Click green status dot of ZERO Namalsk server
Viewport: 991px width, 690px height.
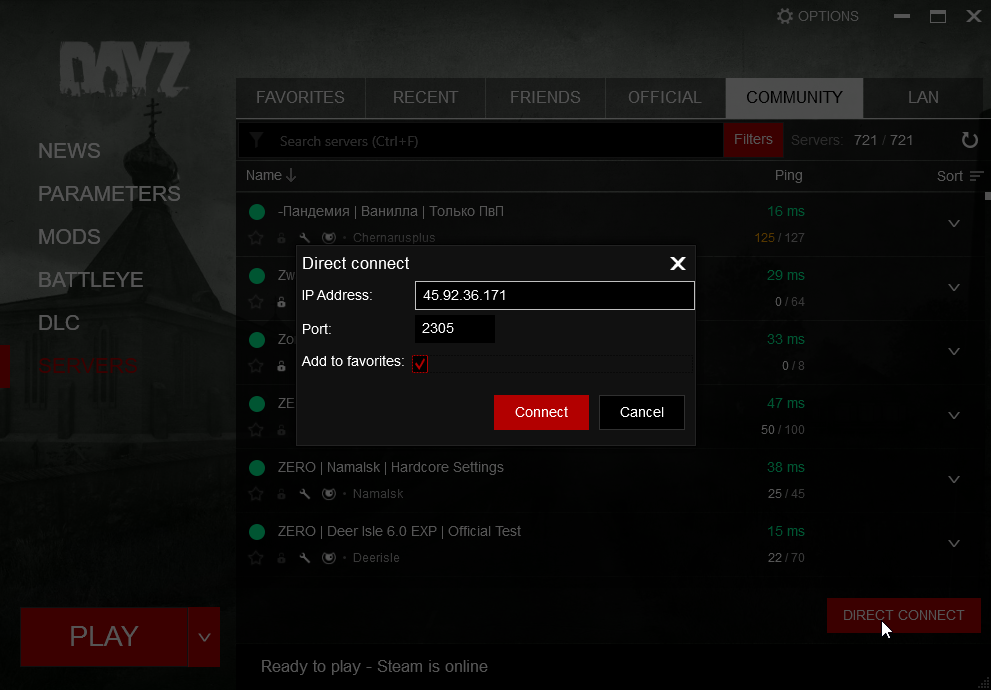pyautogui.click(x=257, y=468)
